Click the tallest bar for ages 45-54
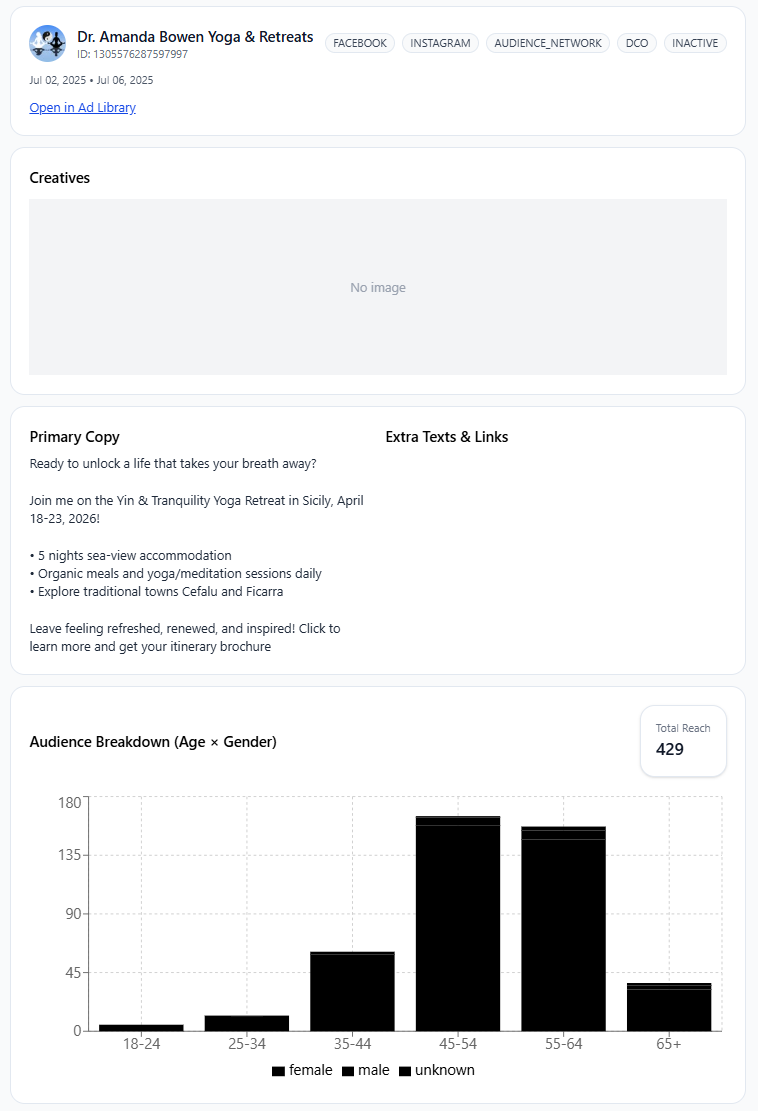This screenshot has height=1111, width=758. tap(458, 923)
